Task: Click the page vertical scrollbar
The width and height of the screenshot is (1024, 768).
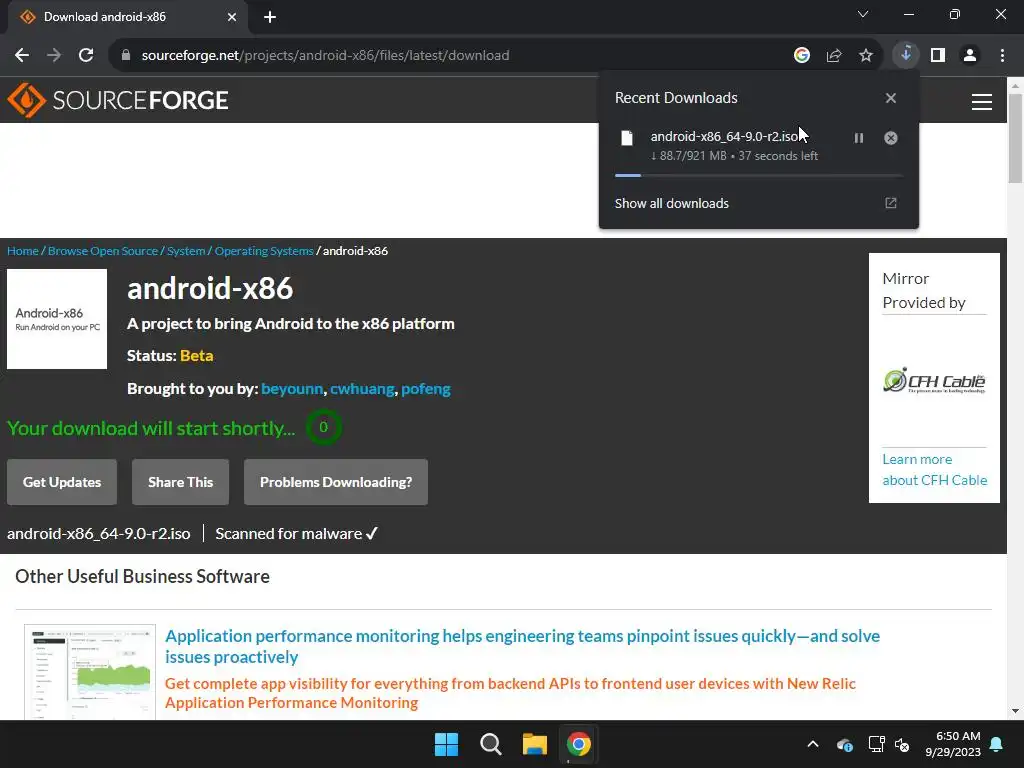Action: 1016,138
